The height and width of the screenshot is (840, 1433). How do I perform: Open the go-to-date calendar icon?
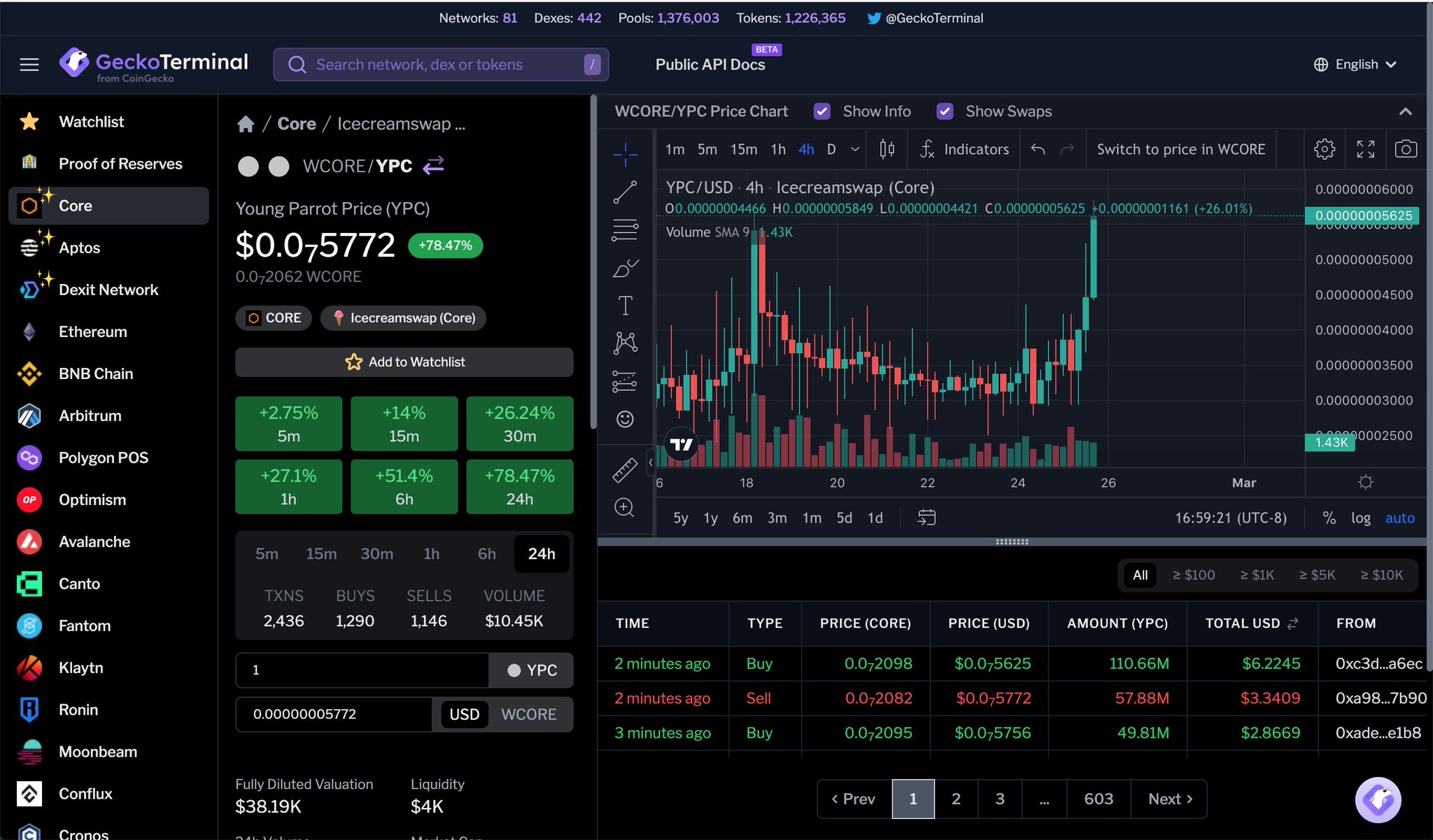[x=926, y=518]
